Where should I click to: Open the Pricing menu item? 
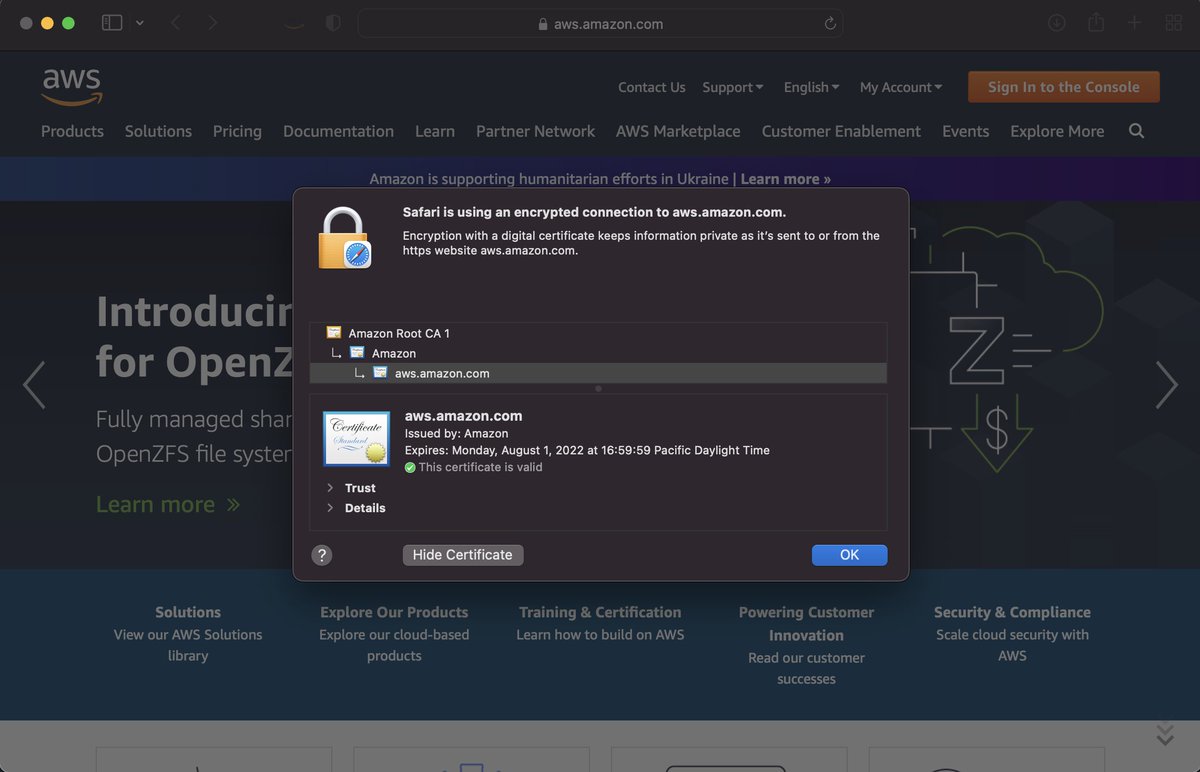[x=237, y=131]
